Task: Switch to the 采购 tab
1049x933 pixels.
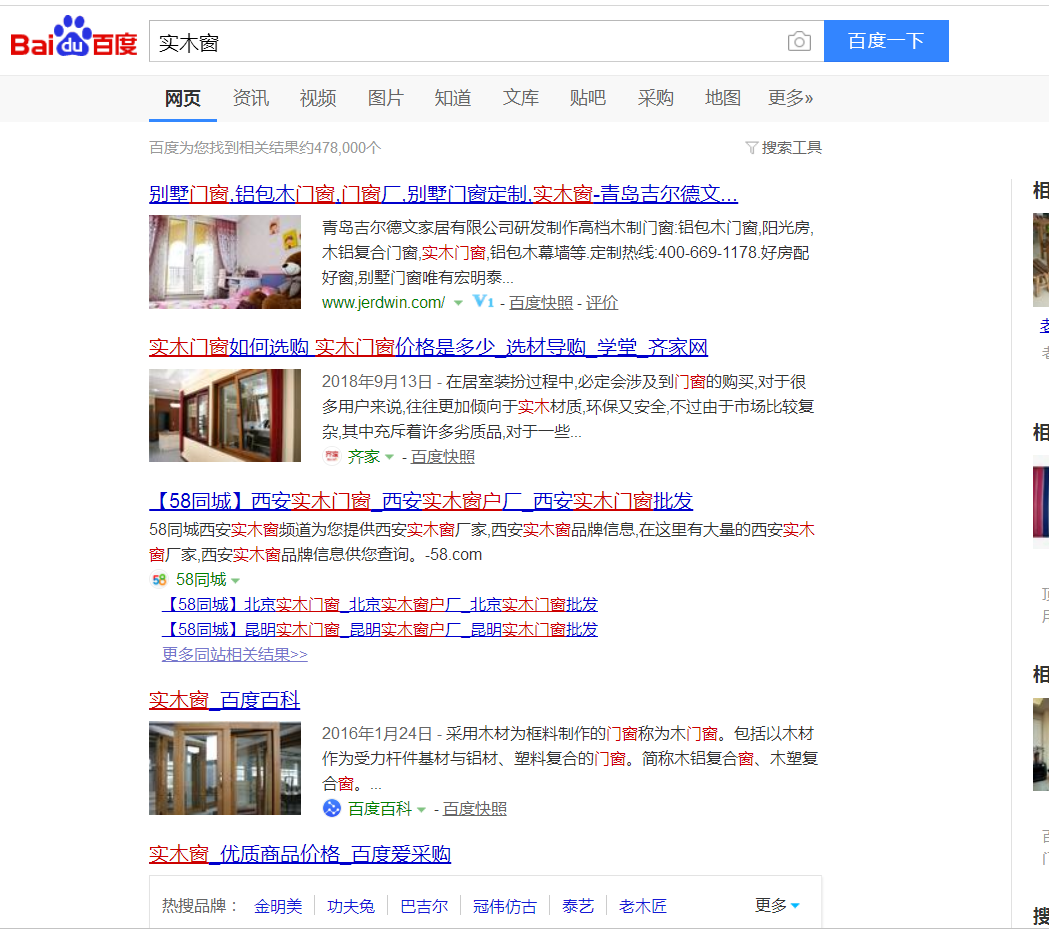Action: [x=656, y=98]
